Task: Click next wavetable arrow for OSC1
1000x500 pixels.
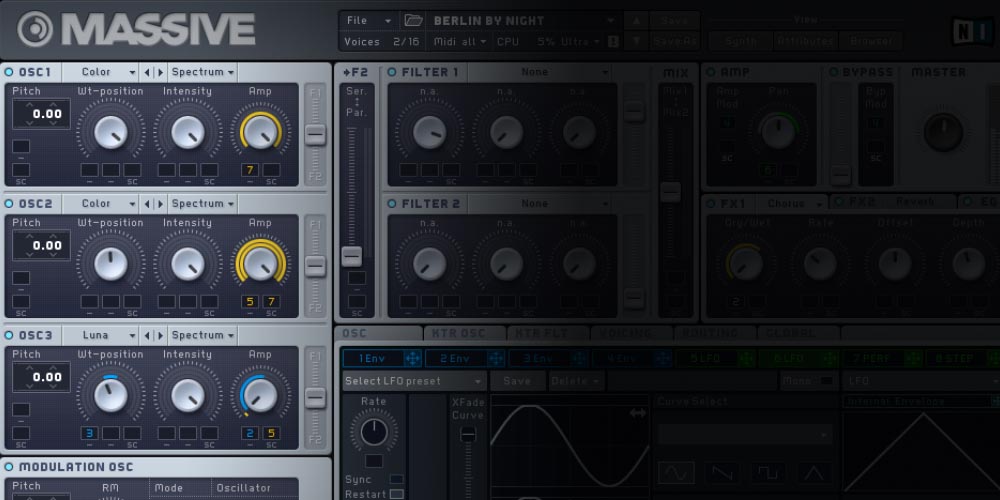Action: coord(160,72)
